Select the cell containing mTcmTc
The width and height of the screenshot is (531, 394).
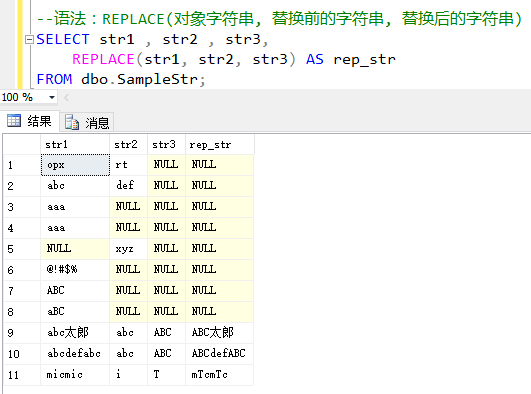click(220, 375)
